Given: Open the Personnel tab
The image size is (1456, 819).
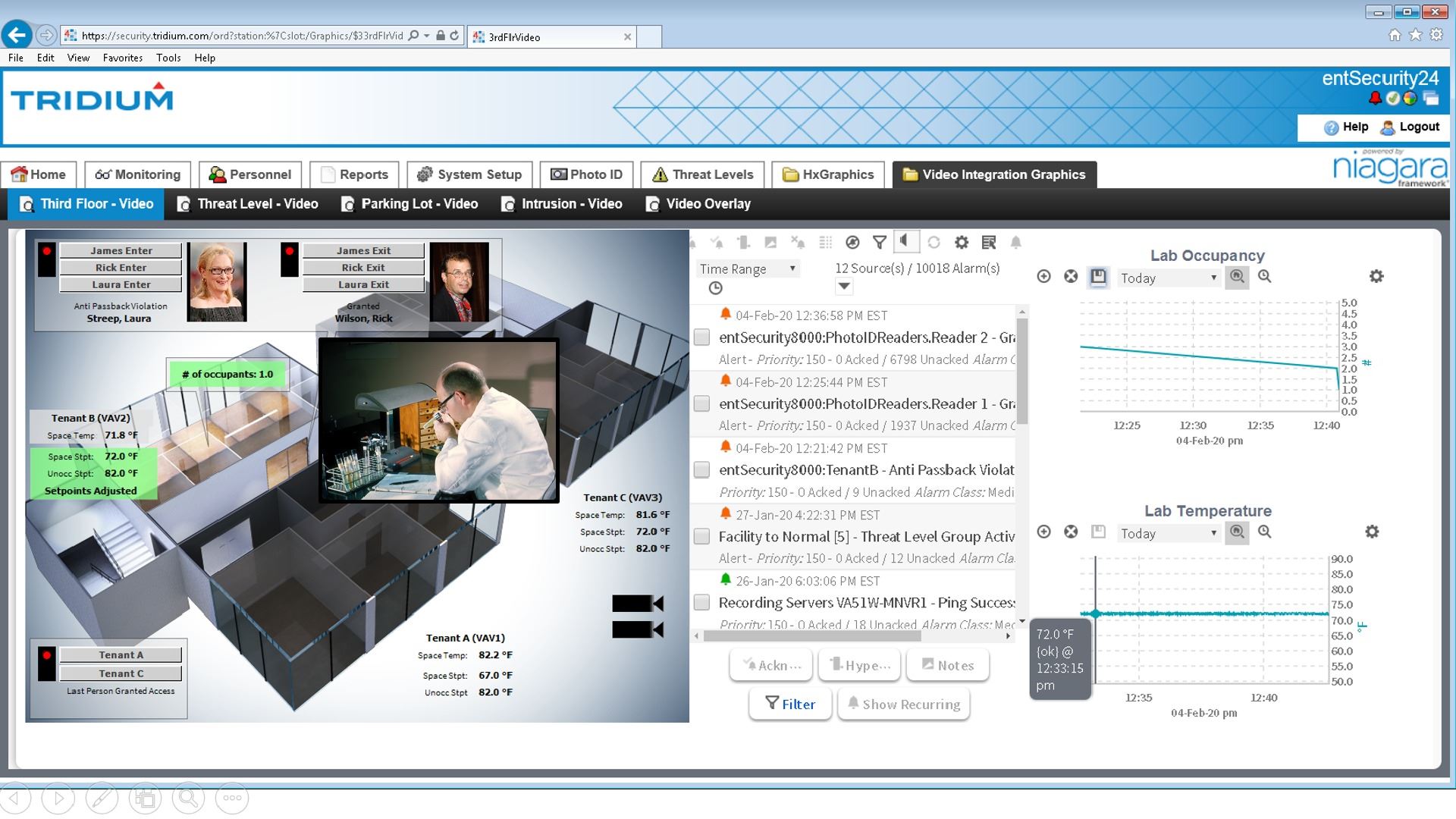Looking at the screenshot, I should pyautogui.click(x=250, y=174).
